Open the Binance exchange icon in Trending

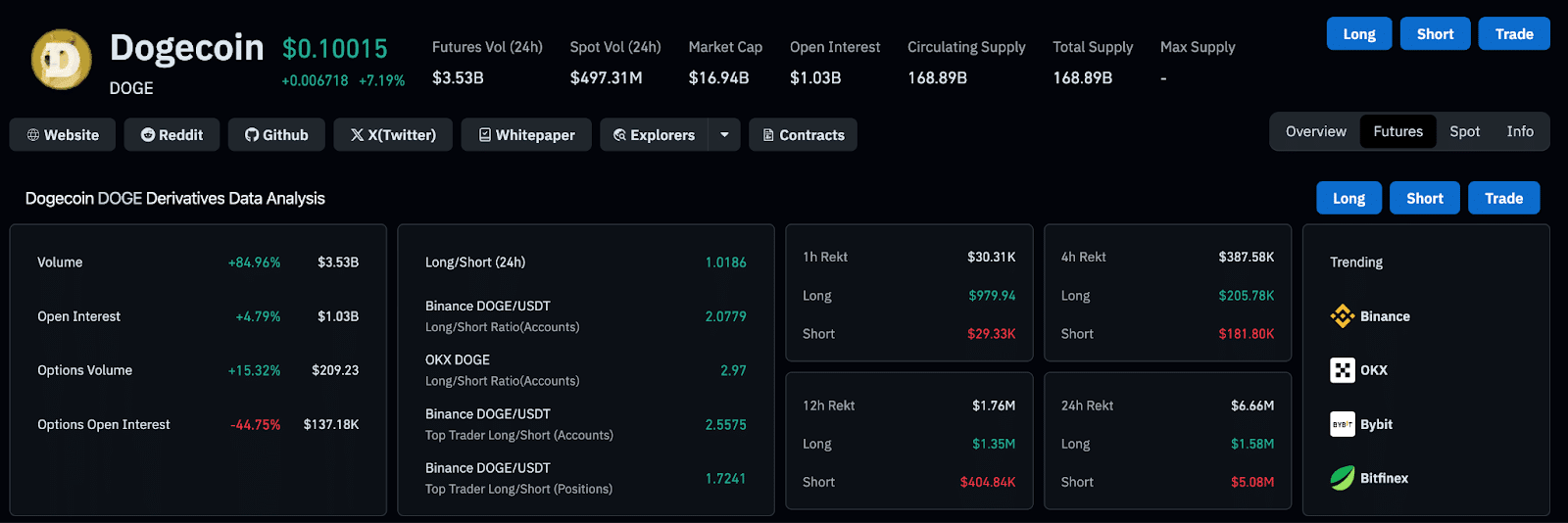pos(1342,316)
